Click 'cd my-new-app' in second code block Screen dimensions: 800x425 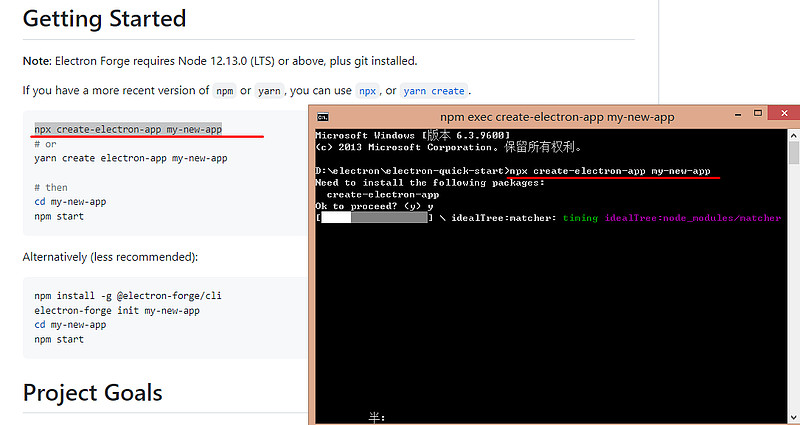70,324
